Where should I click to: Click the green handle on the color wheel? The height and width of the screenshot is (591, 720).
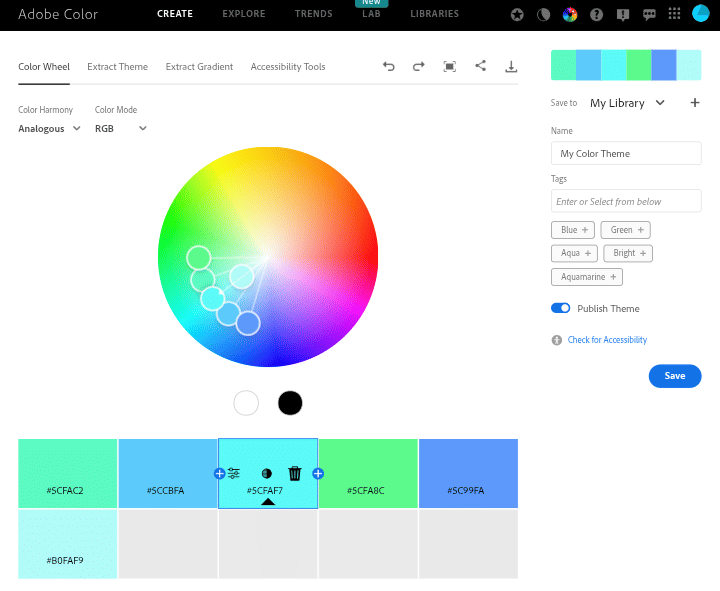click(x=199, y=258)
